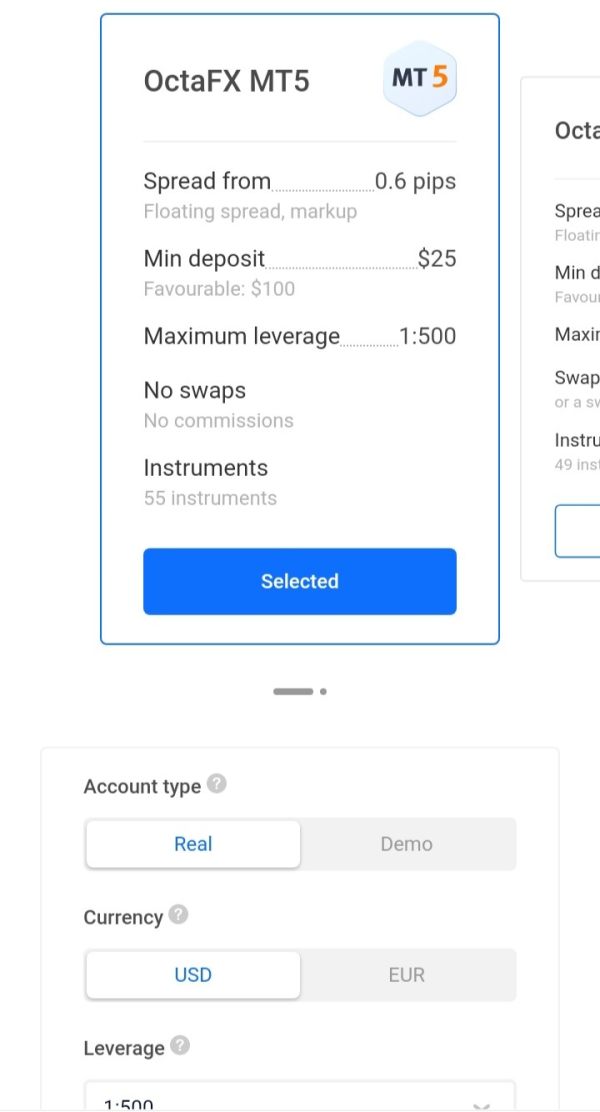This screenshot has height=1112, width=600.
Task: Click the MT5 hexagon logo icon
Action: pyautogui.click(x=420, y=79)
